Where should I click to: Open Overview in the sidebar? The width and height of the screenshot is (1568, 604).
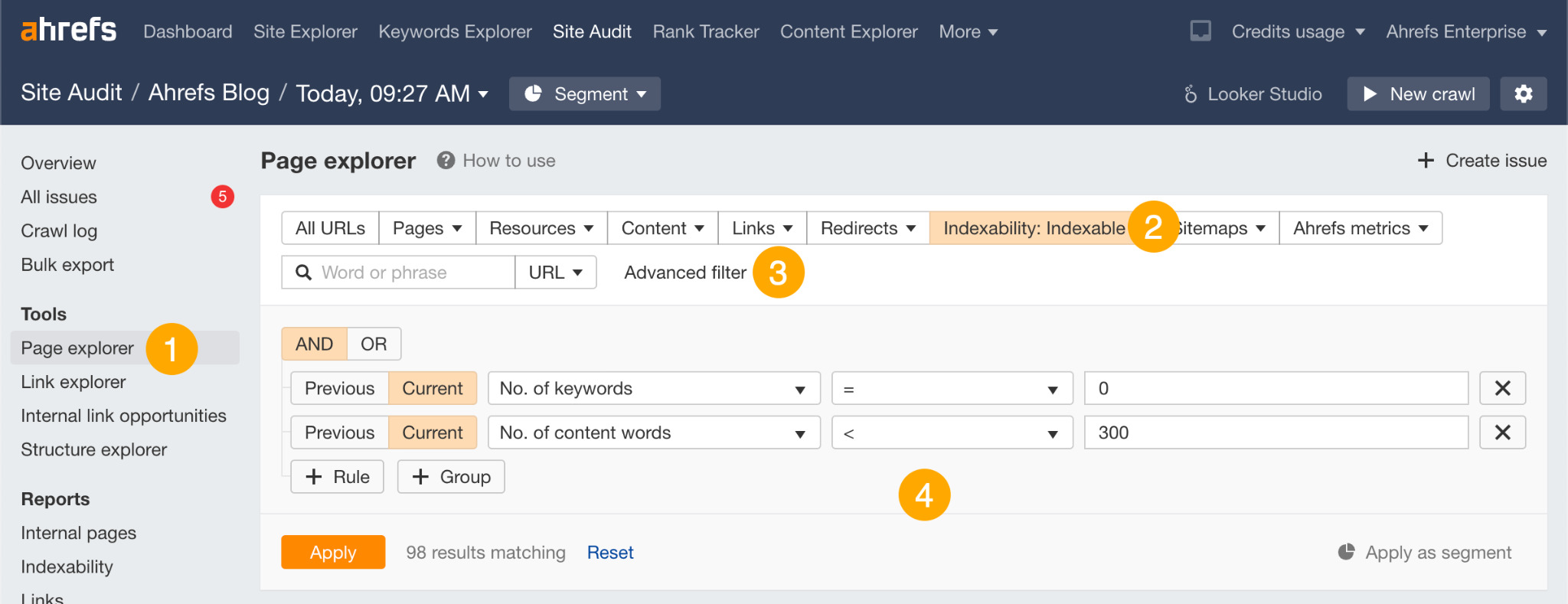[58, 163]
